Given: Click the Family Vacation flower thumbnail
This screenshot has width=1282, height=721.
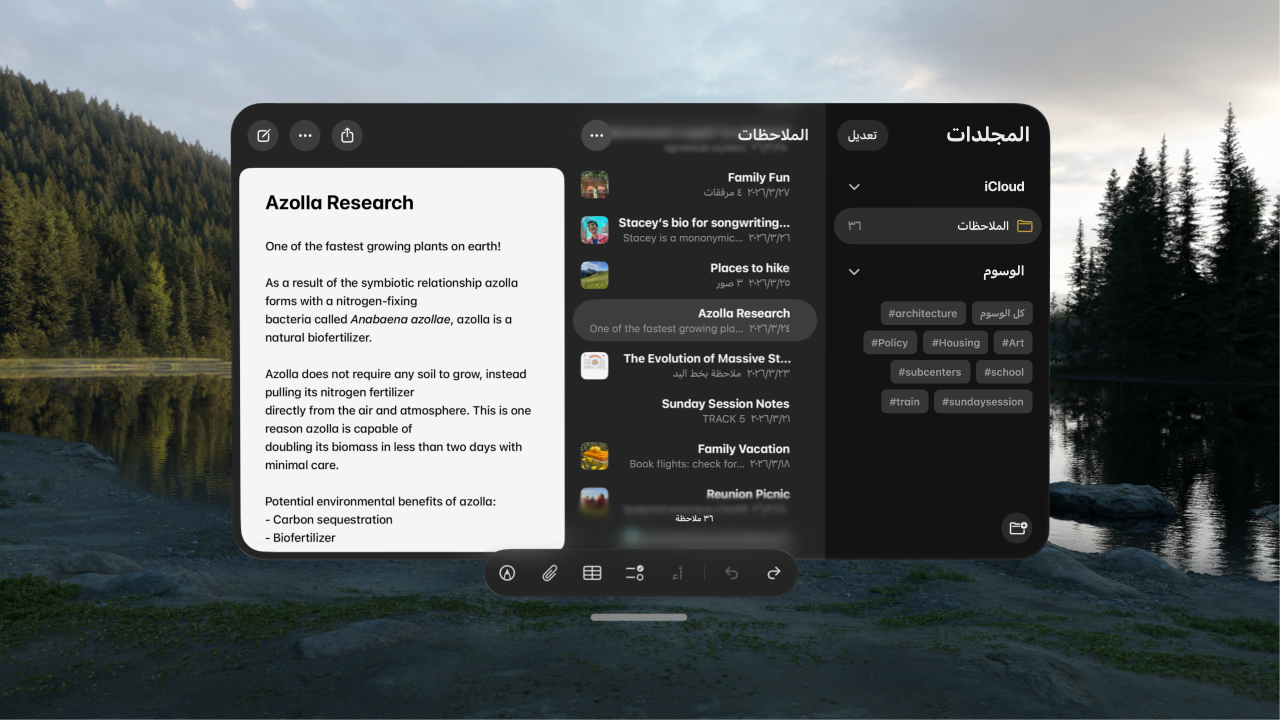Looking at the screenshot, I should pyautogui.click(x=594, y=456).
